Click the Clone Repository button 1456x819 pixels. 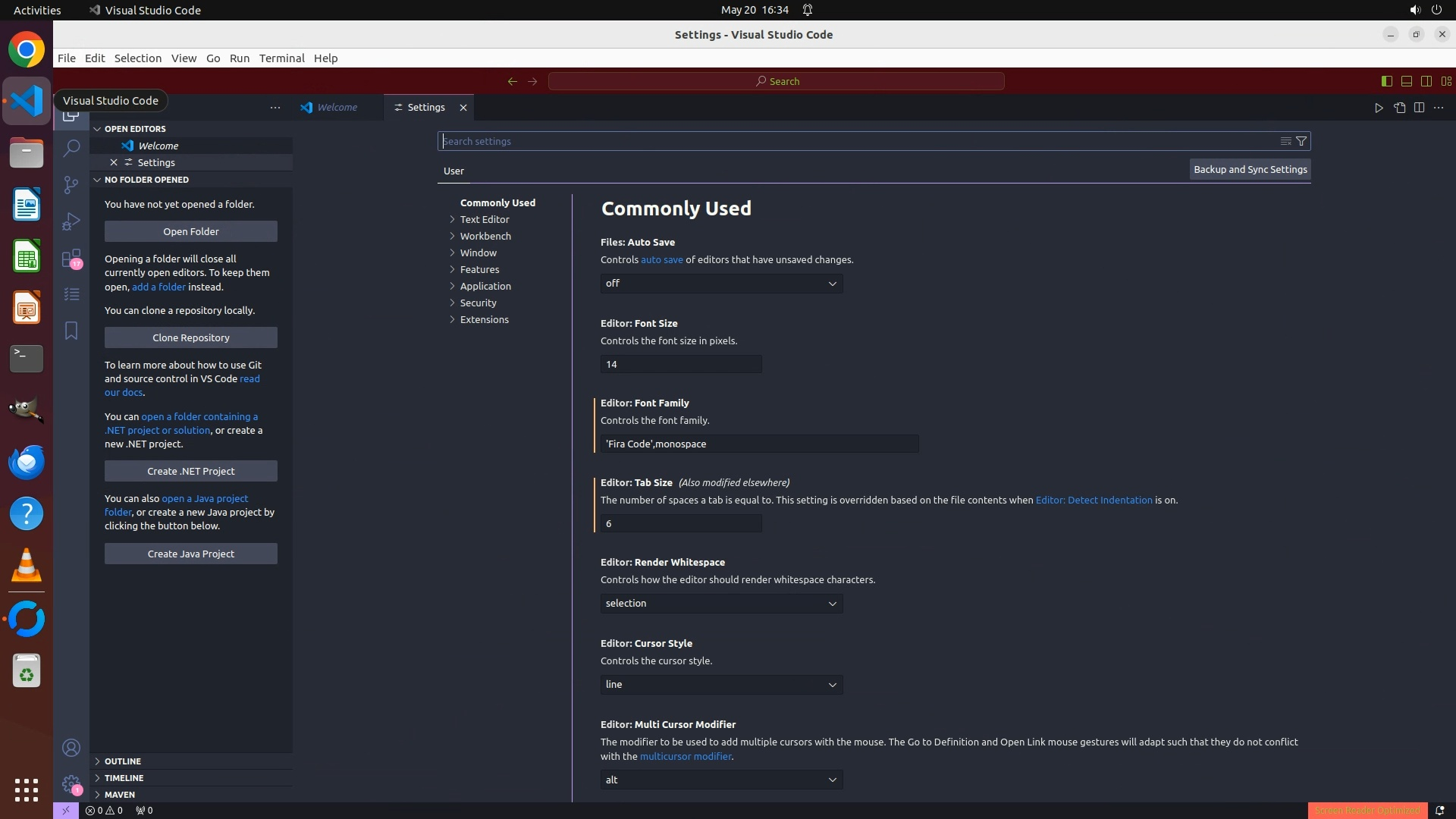(x=190, y=337)
